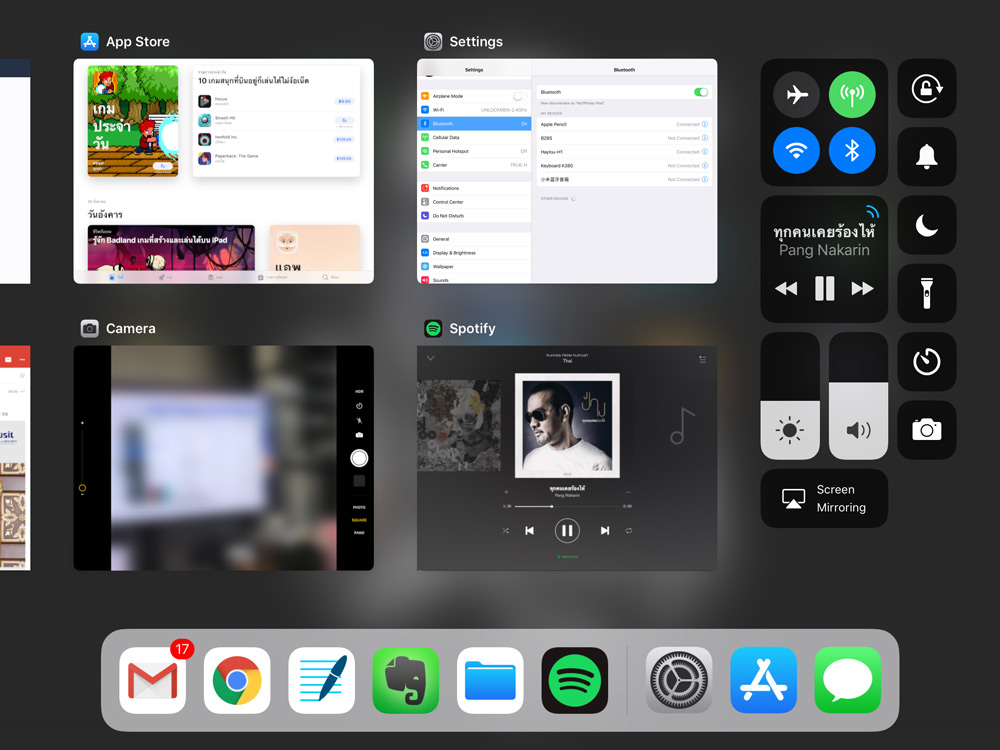Switch to the App Store app card

click(223, 171)
